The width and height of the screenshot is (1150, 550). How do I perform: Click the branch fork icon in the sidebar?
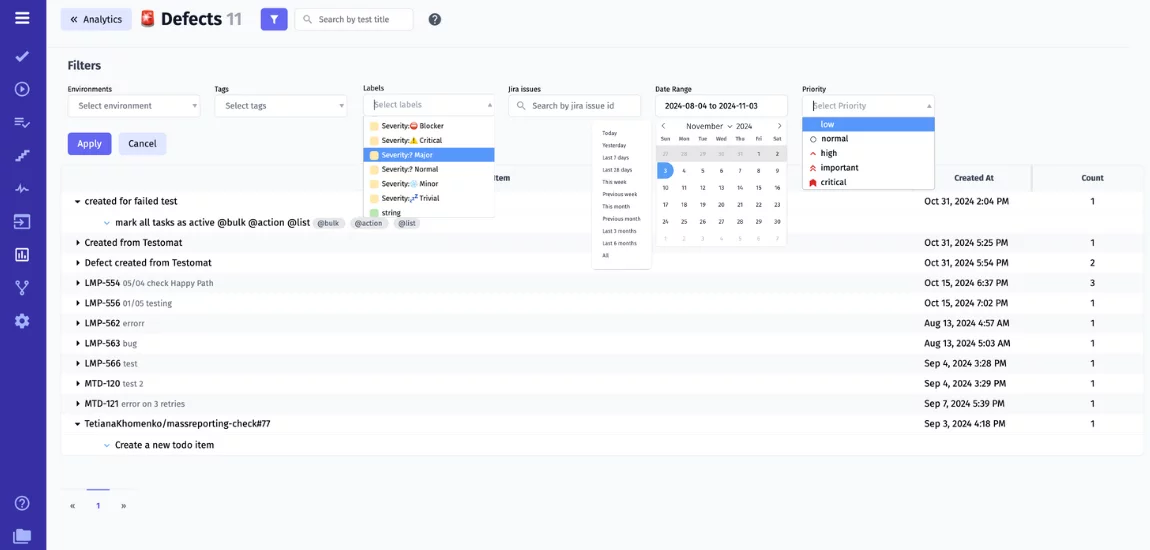coord(22,288)
